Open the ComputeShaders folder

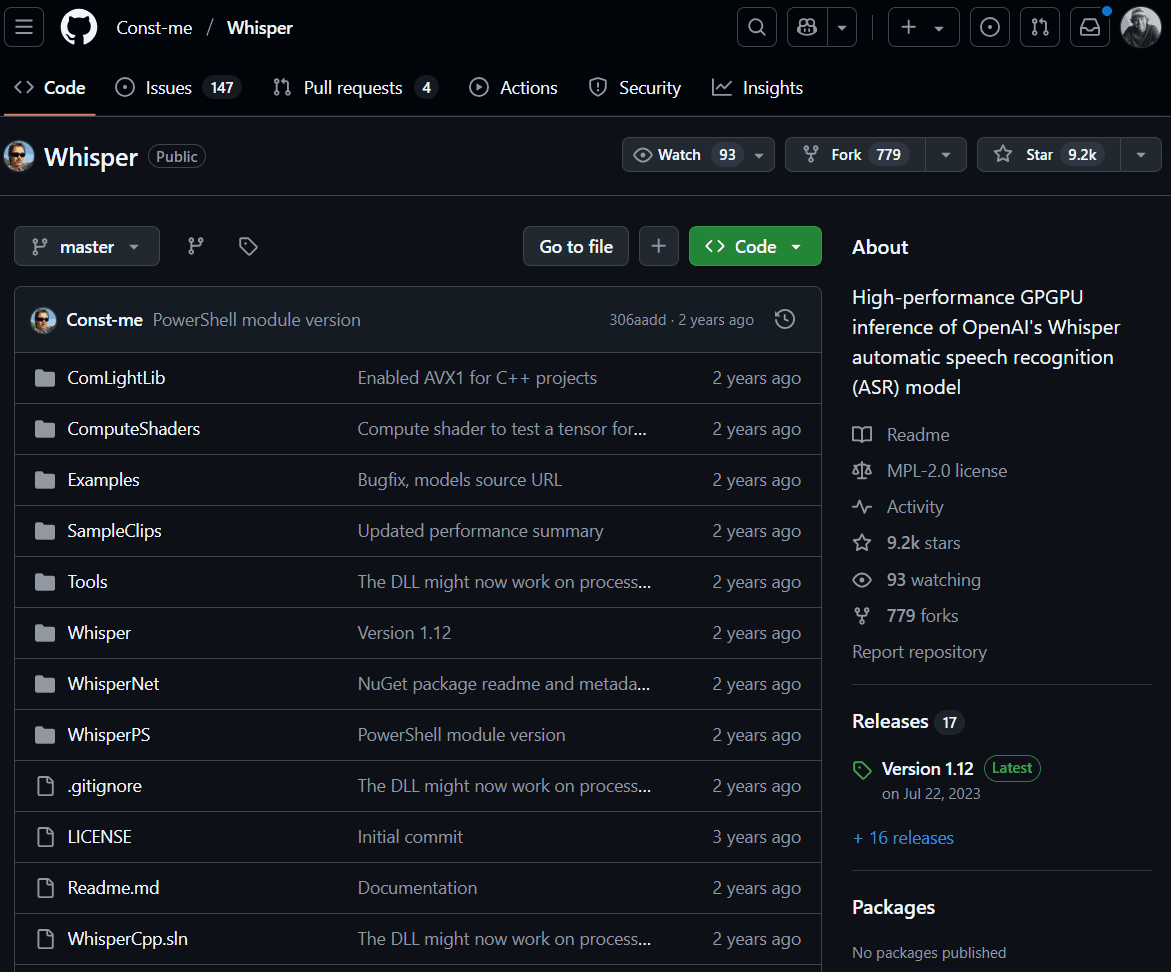click(x=133, y=429)
